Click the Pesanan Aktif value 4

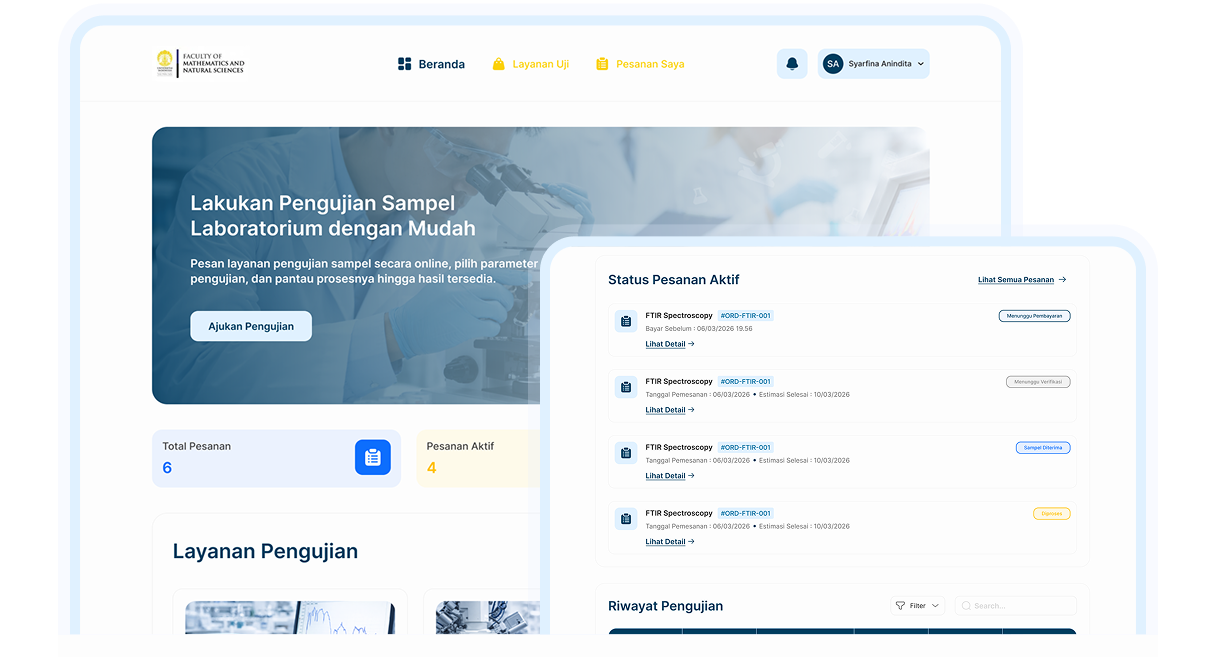(x=432, y=468)
